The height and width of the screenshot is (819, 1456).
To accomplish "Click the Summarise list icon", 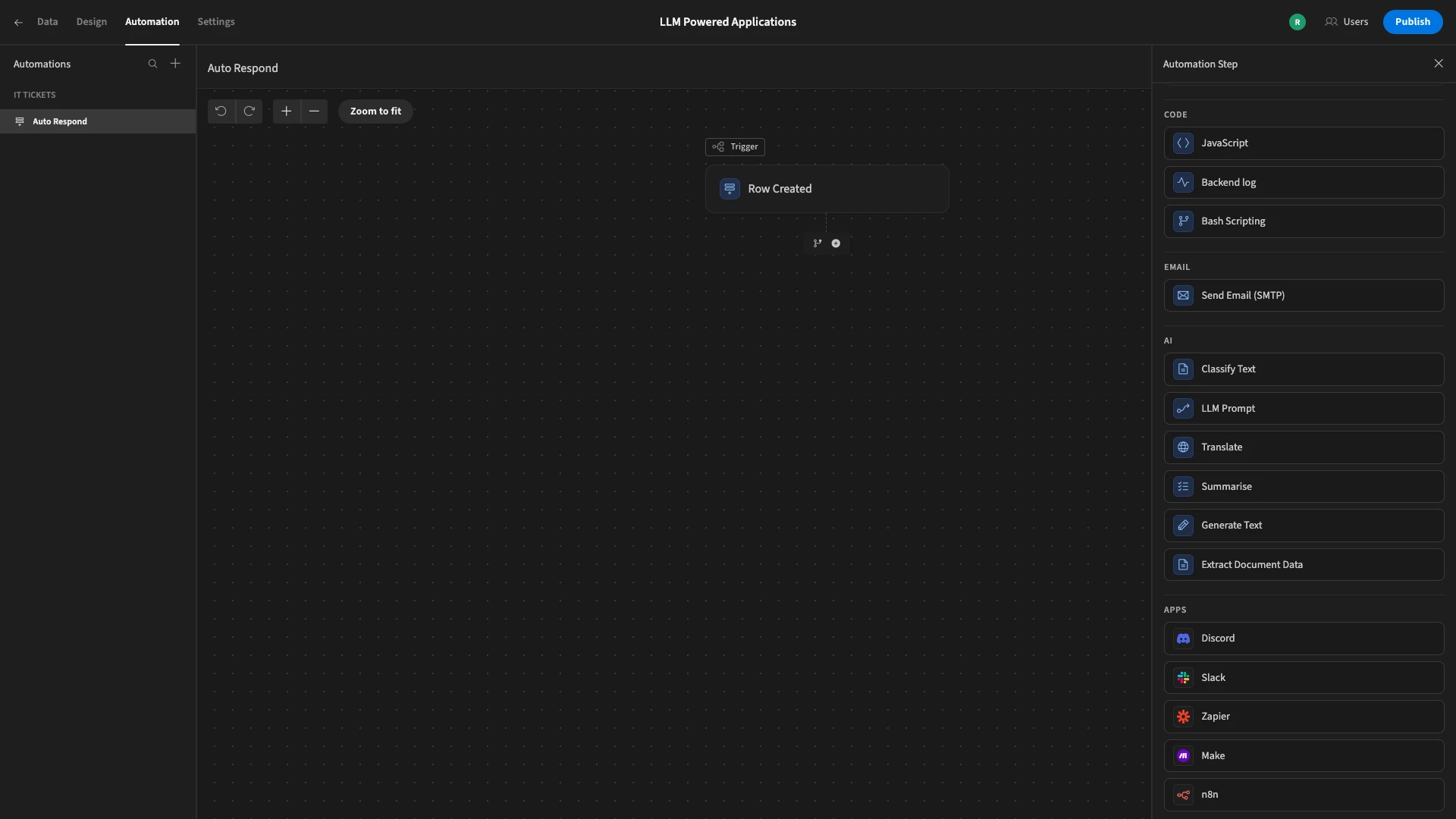I will pos(1183,487).
